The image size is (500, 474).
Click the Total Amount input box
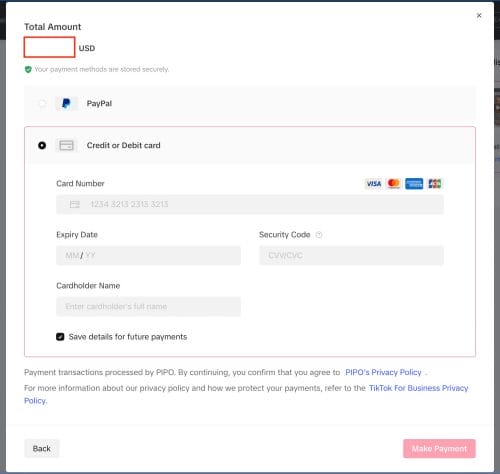[49, 47]
